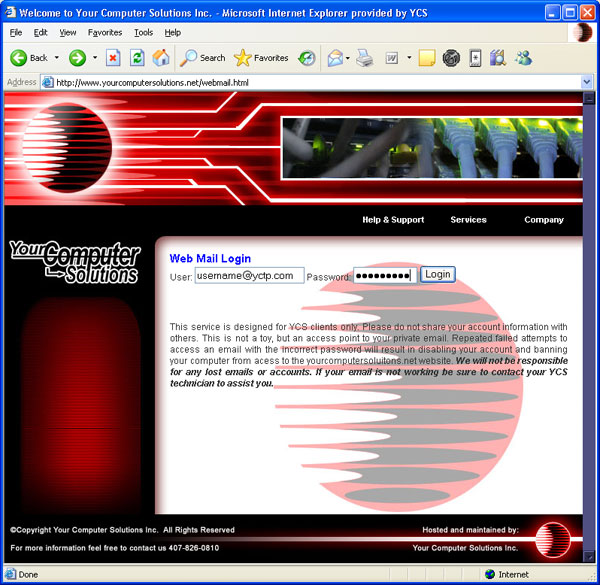This screenshot has height=585, width=600.
Task: Open the Tools menu
Action: (x=143, y=33)
